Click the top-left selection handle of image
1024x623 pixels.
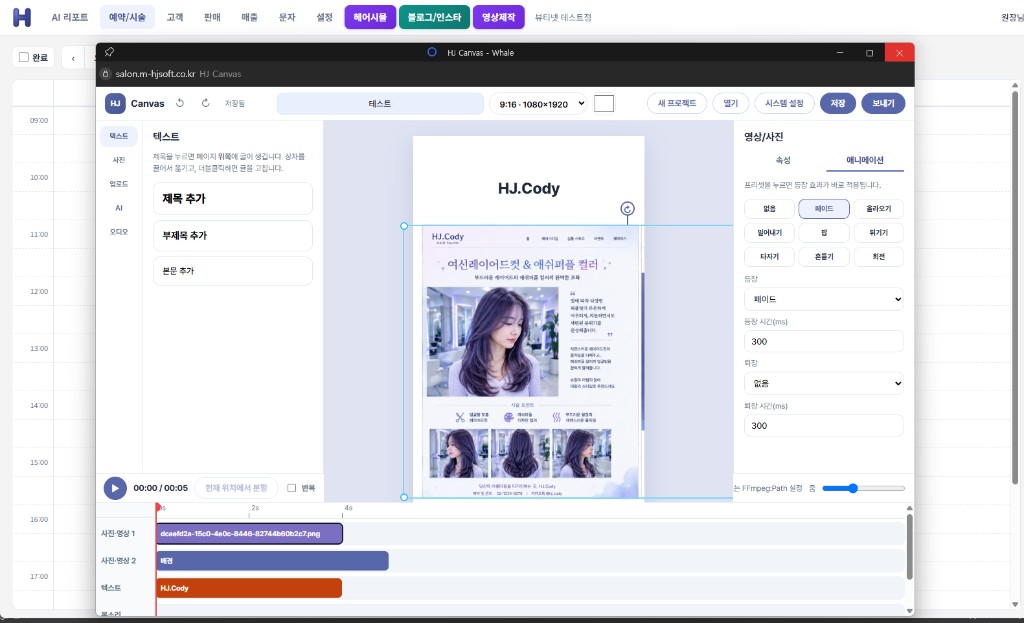tap(404, 226)
